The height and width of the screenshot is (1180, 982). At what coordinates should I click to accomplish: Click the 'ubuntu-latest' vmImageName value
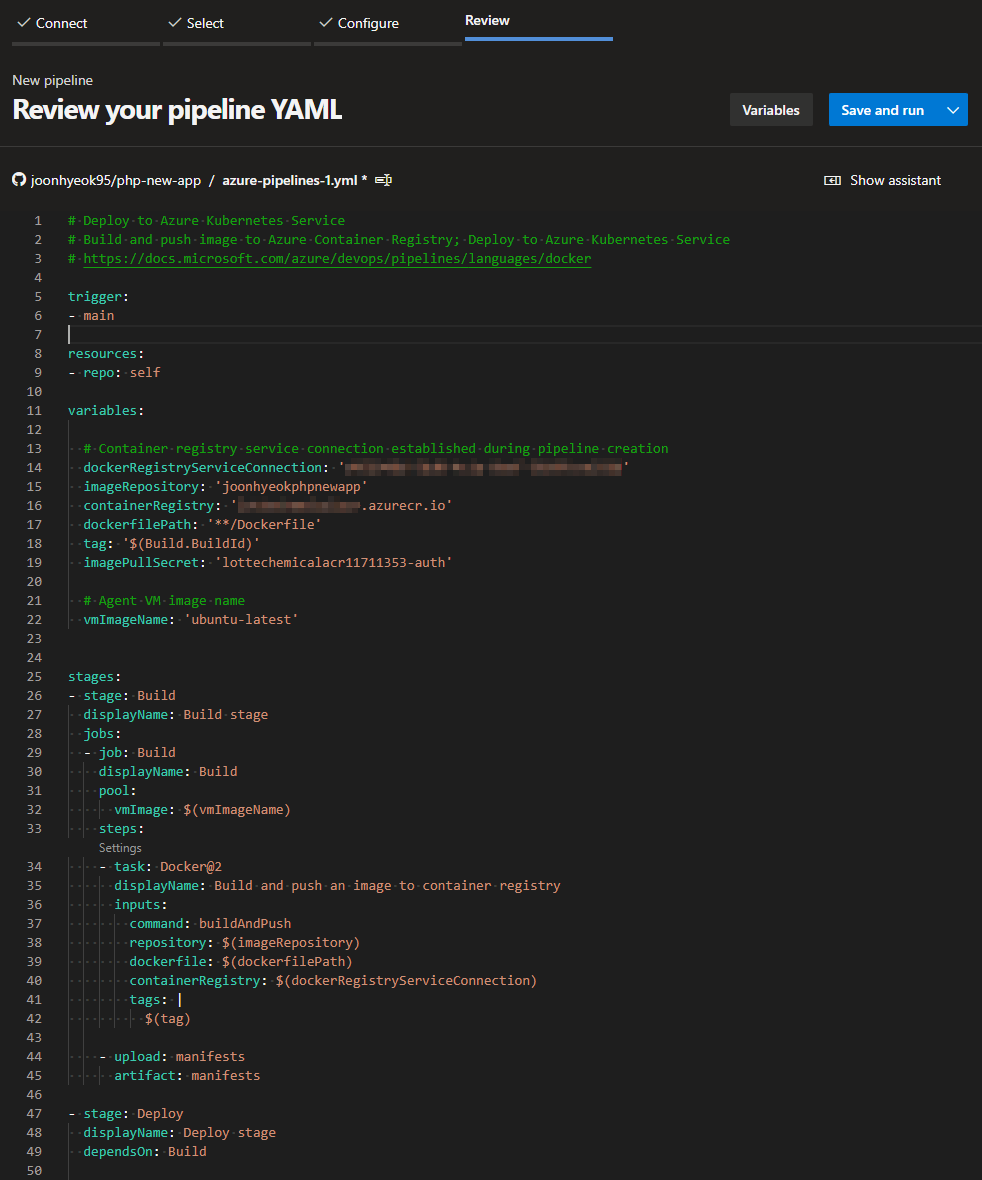(241, 619)
